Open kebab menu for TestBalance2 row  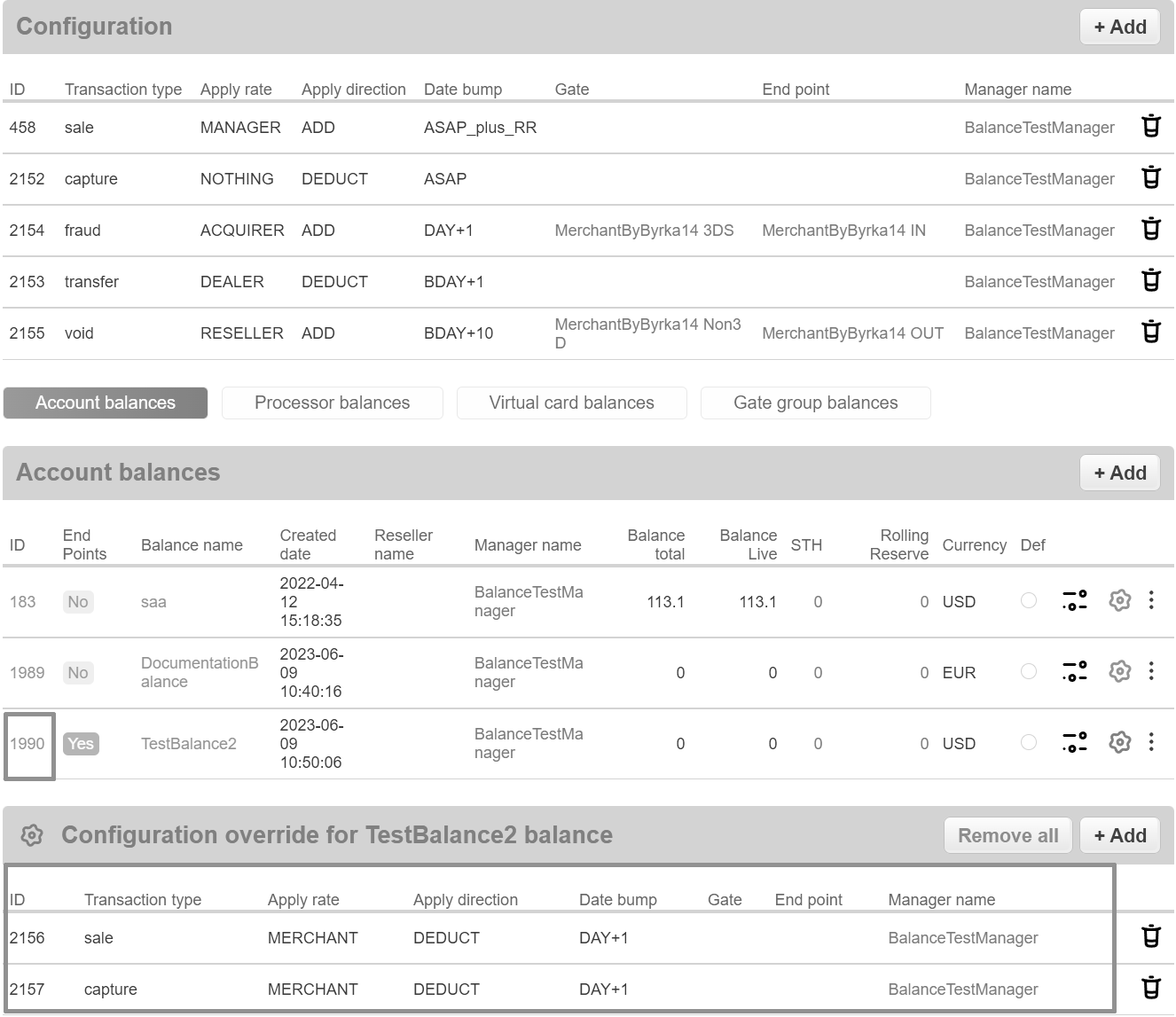pyautogui.click(x=1150, y=743)
